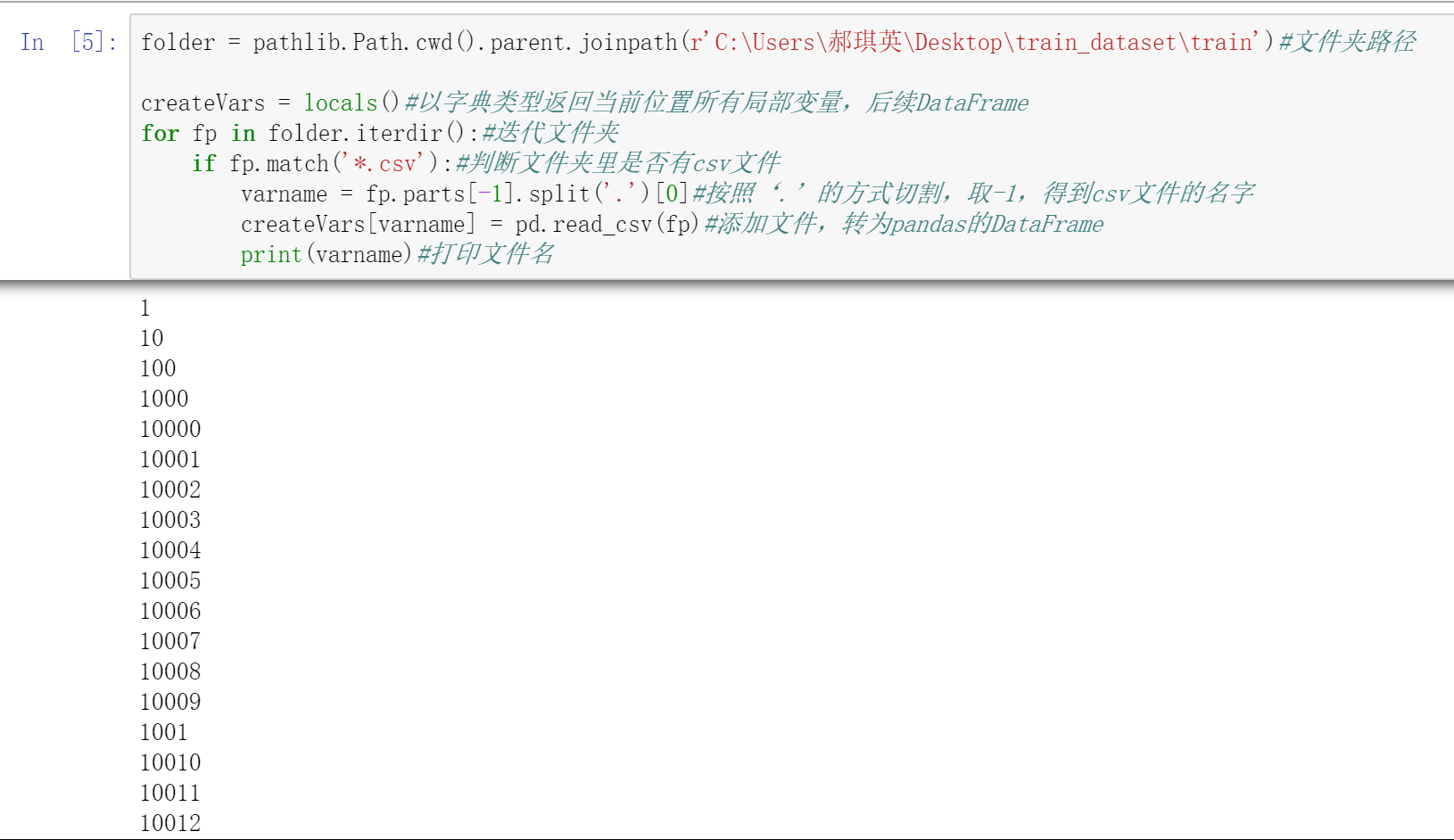Click output value 100
Screen dimensions: 1454x840
158,368
